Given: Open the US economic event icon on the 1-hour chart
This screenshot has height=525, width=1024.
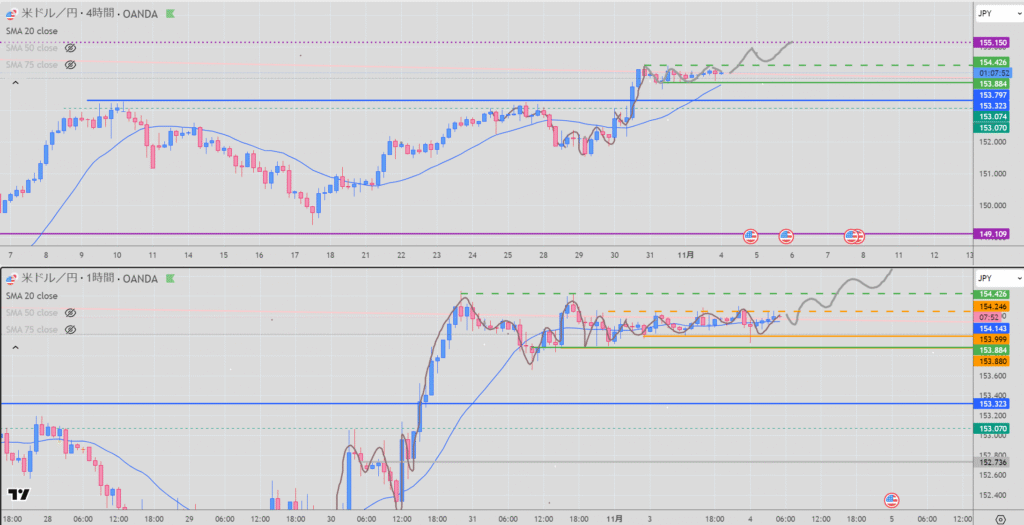Looking at the screenshot, I should click(892, 499).
